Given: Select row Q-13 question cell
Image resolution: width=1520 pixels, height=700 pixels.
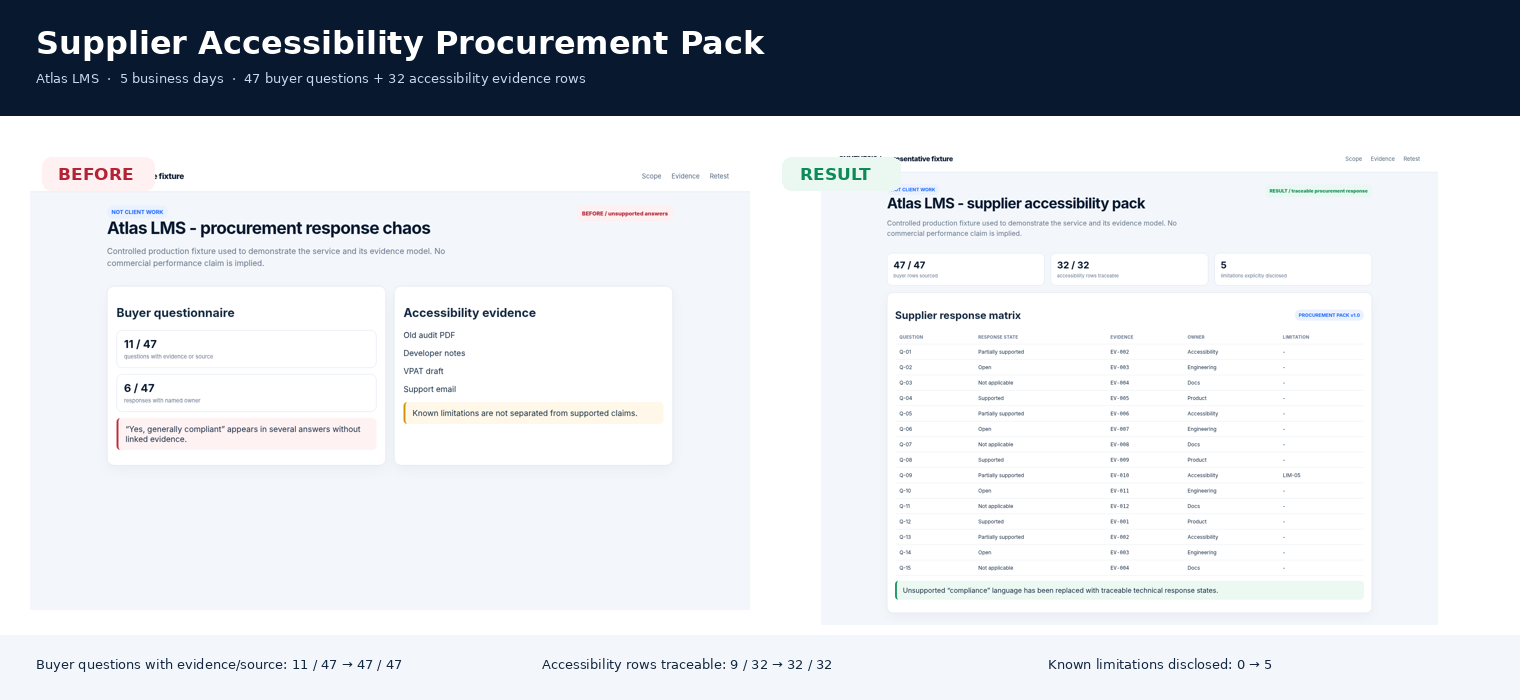Looking at the screenshot, I should 905,537.
